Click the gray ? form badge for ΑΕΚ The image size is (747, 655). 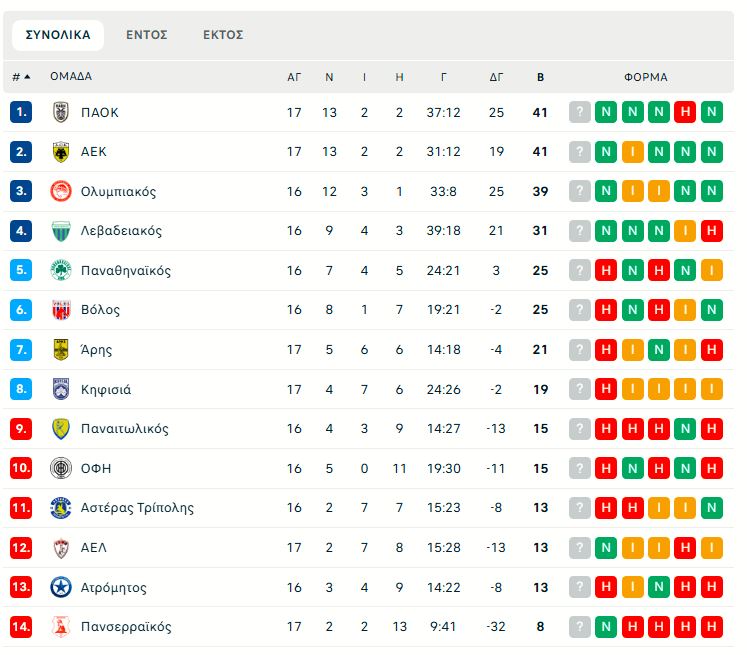[x=580, y=152]
